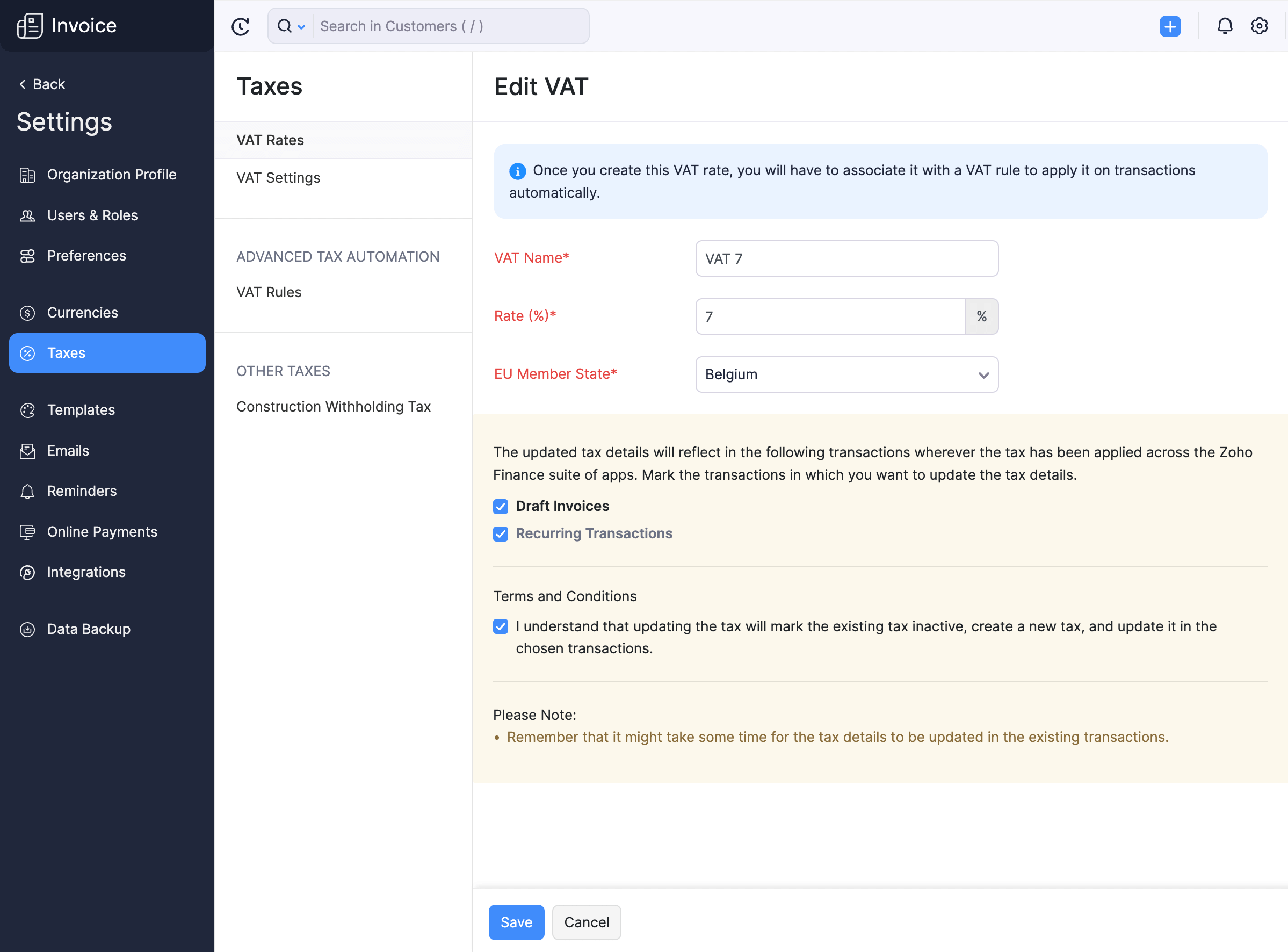The image size is (1288, 952).
Task: Click the recent activity clock icon
Action: click(240, 26)
